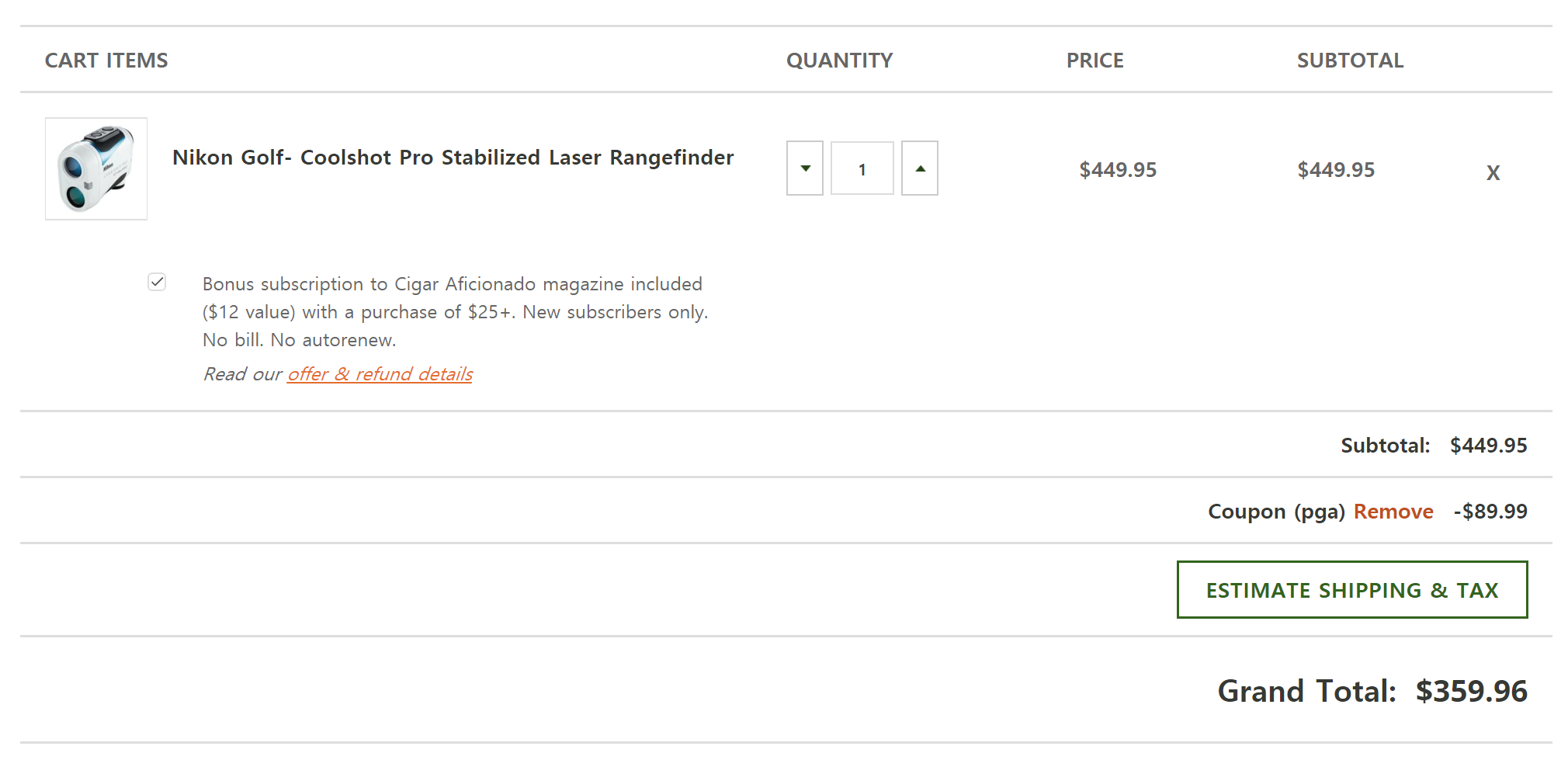Remove the pga coupon
Image resolution: width=1568 pixels, height=760 pixels.
click(x=1393, y=512)
